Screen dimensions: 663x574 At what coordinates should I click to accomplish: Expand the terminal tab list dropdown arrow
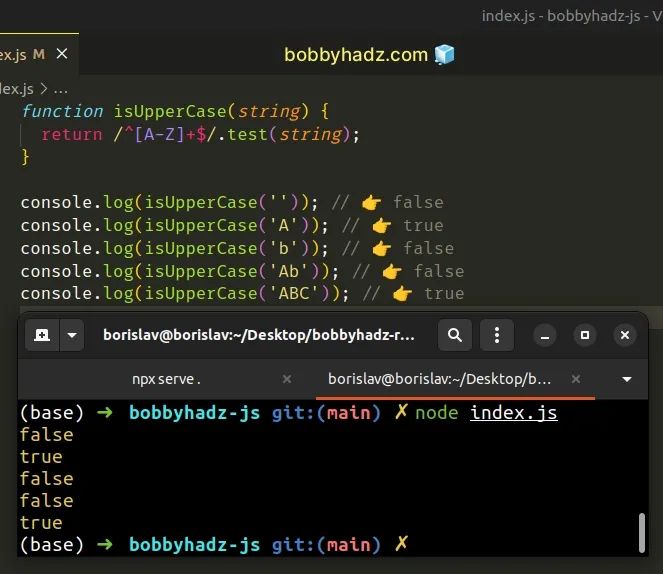[x=627, y=379]
